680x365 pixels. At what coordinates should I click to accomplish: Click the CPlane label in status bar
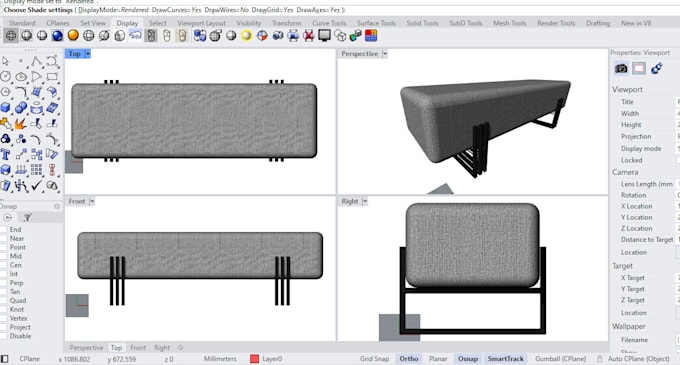(x=29, y=359)
